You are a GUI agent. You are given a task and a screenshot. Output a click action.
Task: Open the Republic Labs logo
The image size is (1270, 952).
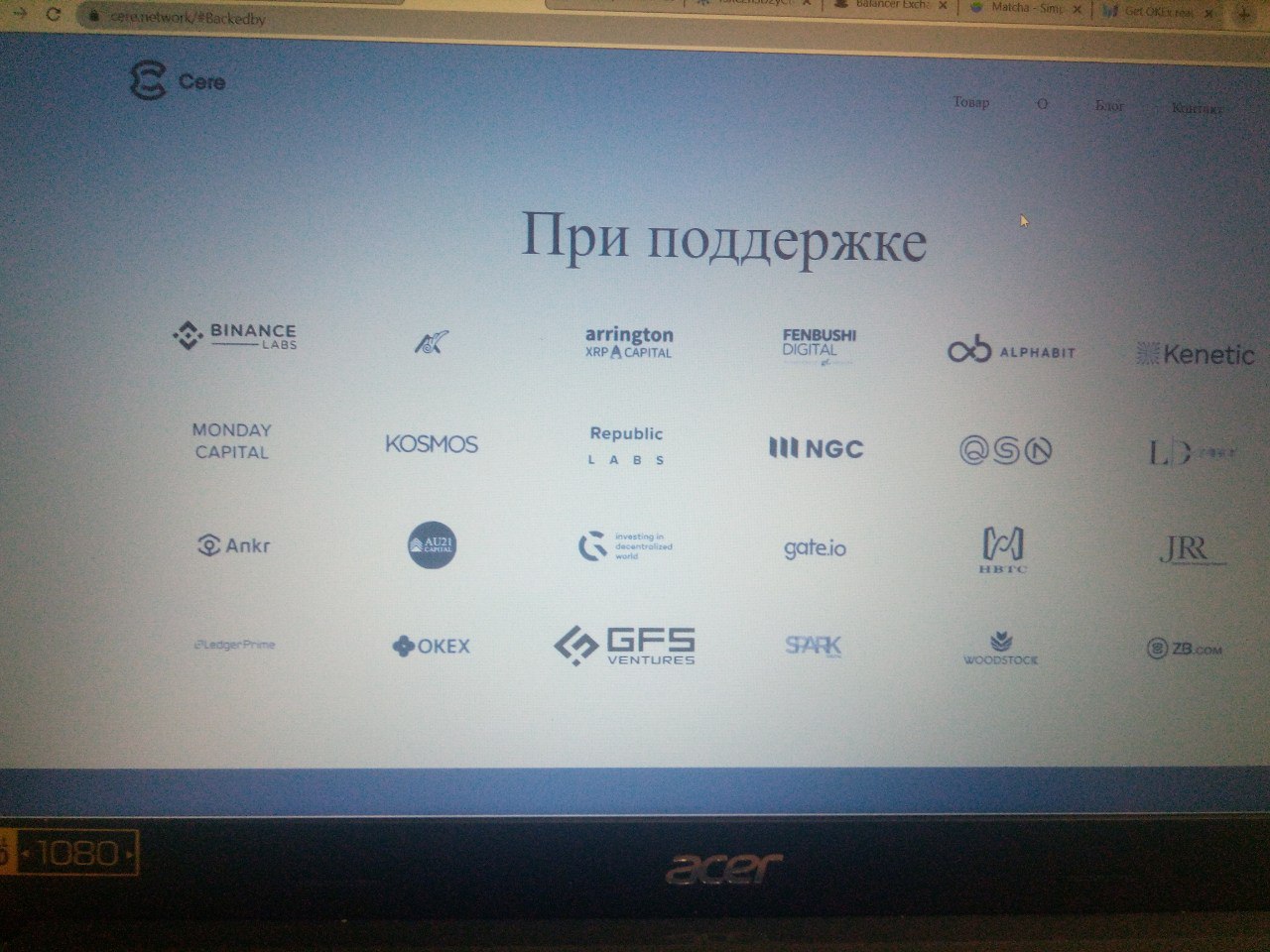[626, 446]
